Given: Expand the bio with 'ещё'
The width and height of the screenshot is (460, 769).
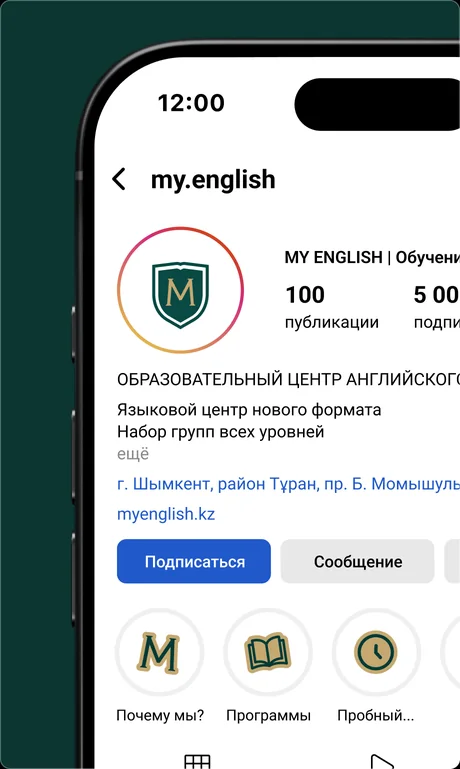Looking at the screenshot, I should click(133, 454).
